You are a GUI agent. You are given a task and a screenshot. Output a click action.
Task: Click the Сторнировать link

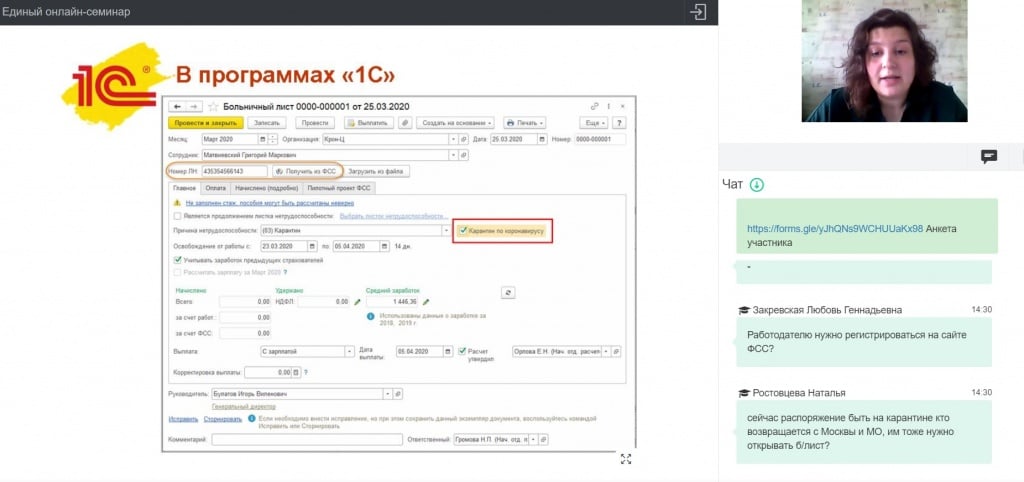(x=223, y=419)
